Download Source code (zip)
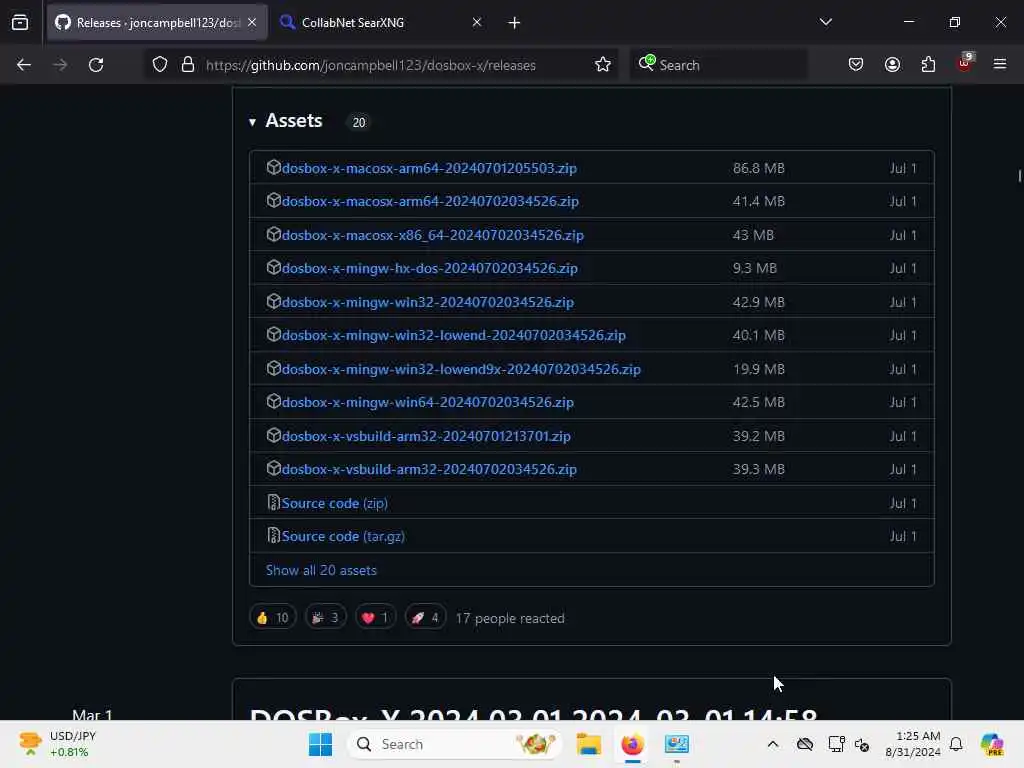The image size is (1024, 768). 334,504
